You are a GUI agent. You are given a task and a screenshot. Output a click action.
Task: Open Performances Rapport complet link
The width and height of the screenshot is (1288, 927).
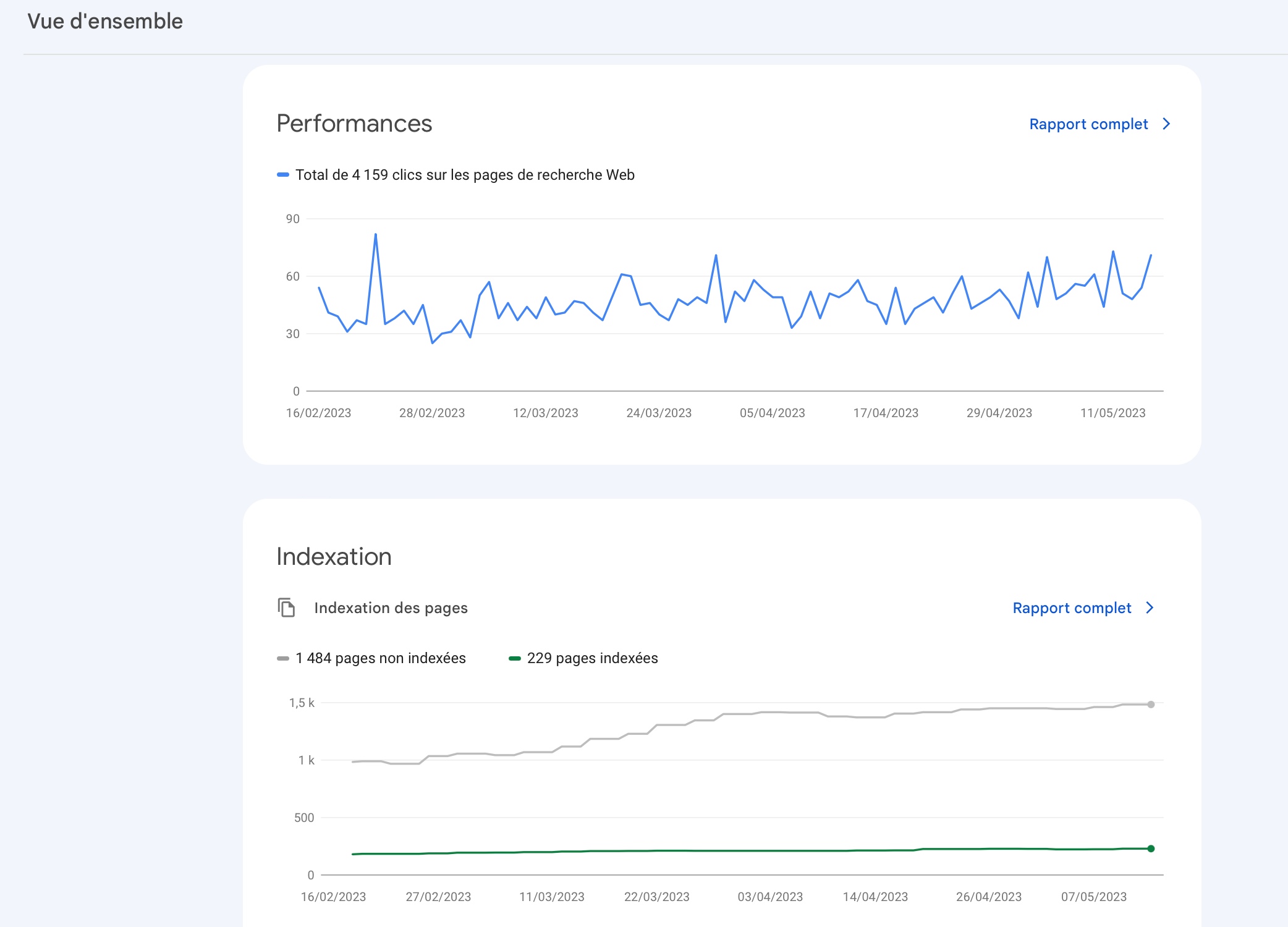[x=1088, y=124]
